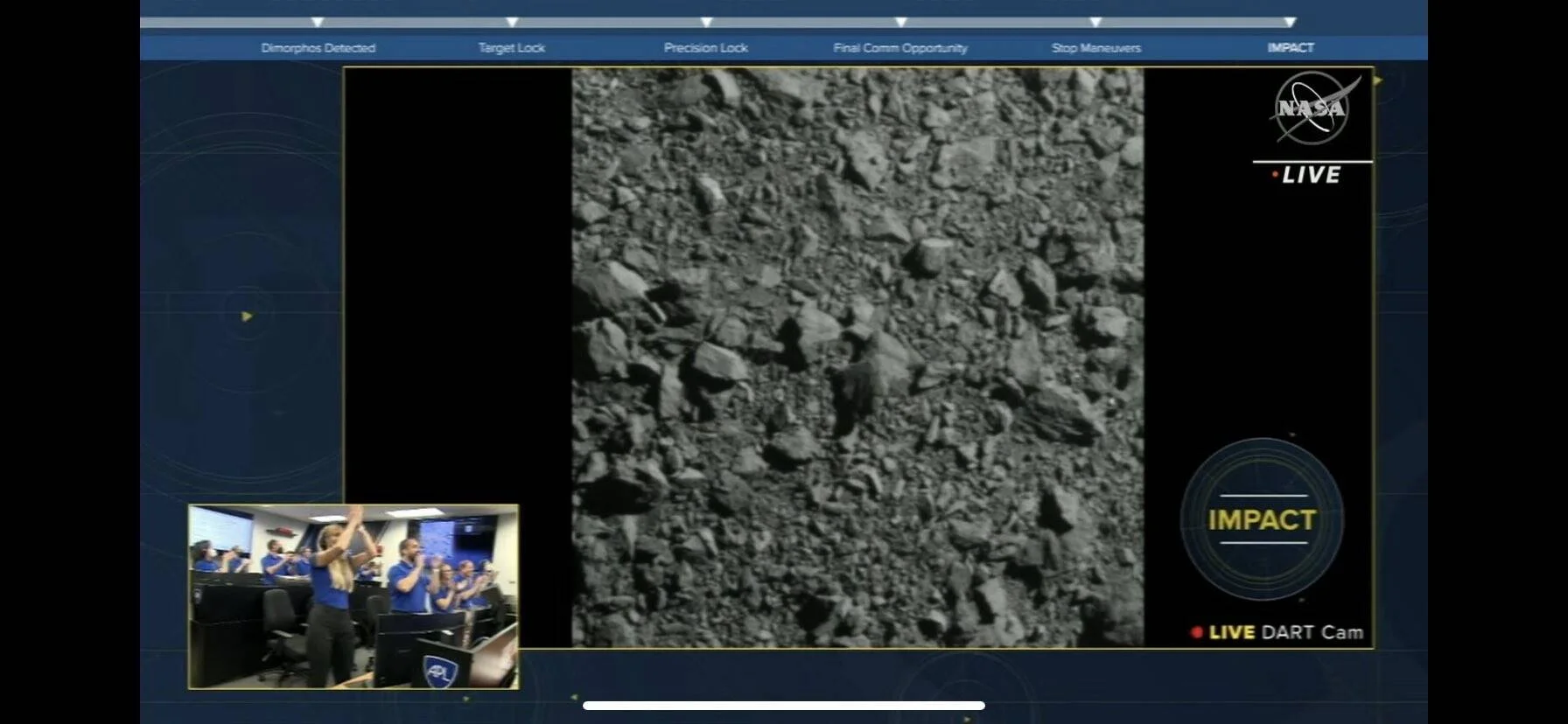Click the LIVE indicator under the NASA logo
This screenshot has height=724, width=1568.
tap(1305, 175)
